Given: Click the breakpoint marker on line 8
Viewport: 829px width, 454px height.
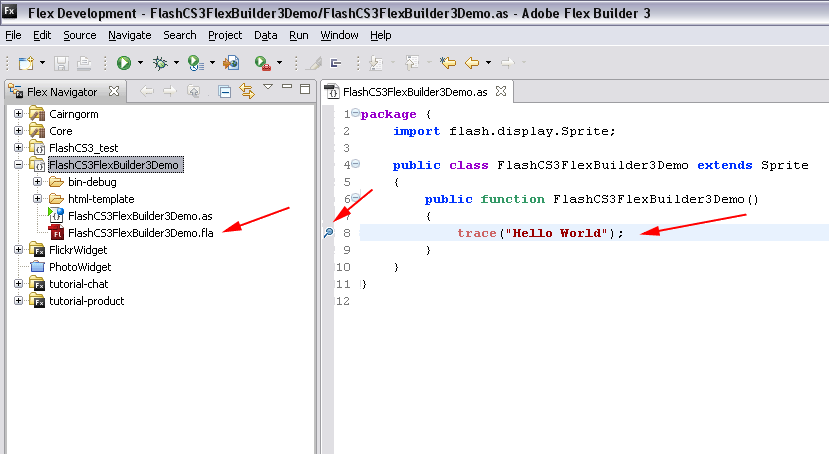Looking at the screenshot, I should (328, 233).
